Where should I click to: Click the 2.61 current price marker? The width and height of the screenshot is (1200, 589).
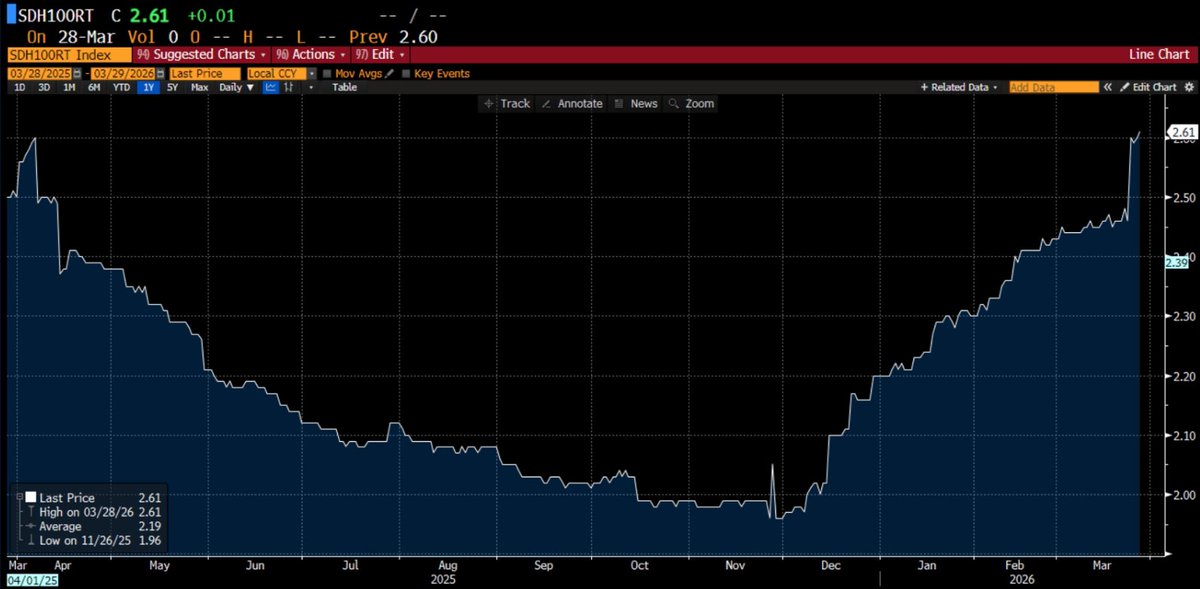[1182, 132]
